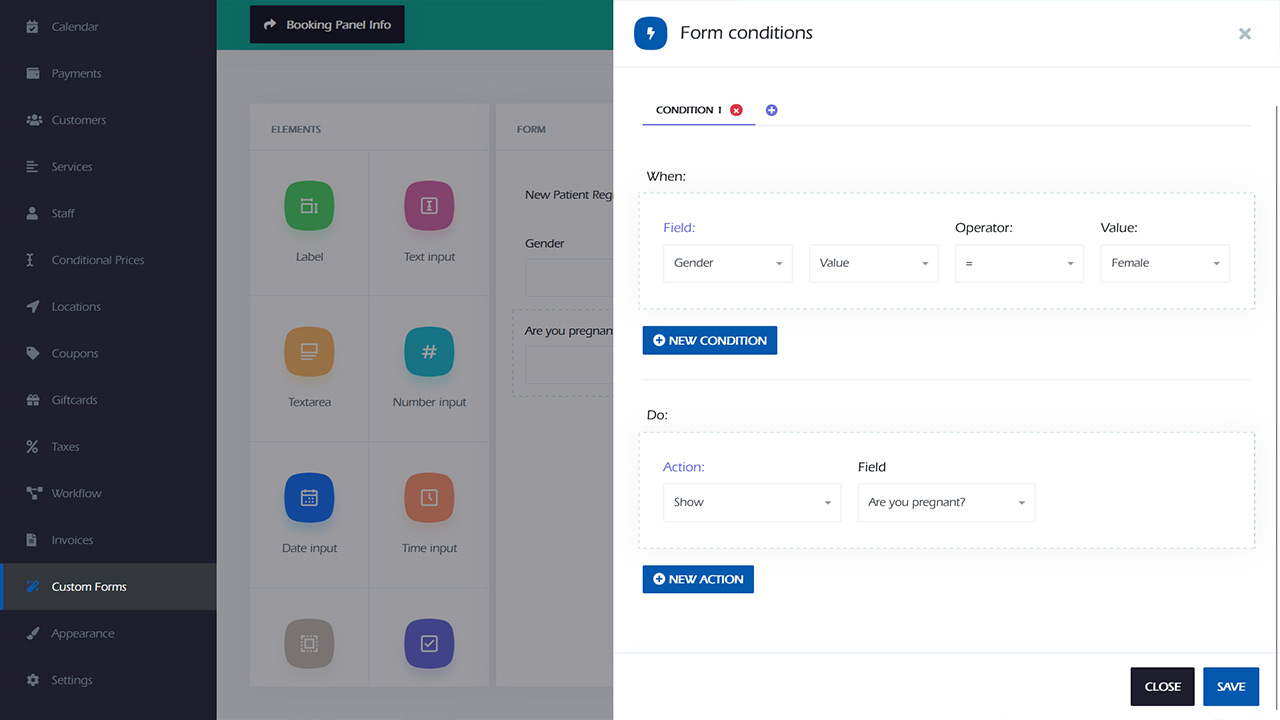Select the Text input element icon
The height and width of the screenshot is (720, 1280).
coord(429,206)
